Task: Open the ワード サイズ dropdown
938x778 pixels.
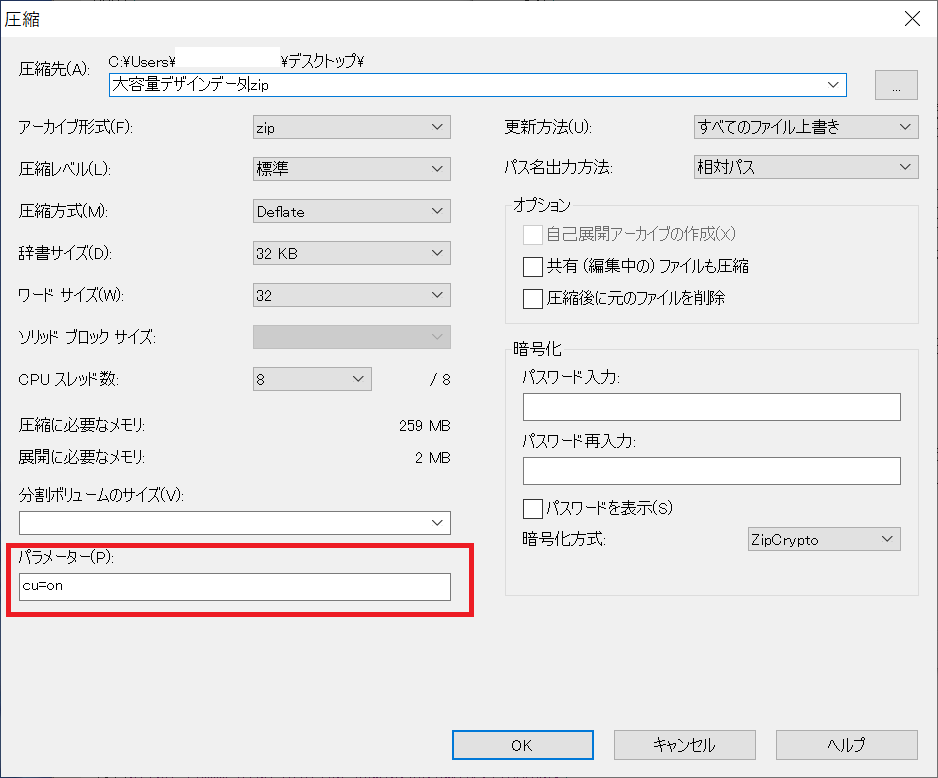Action: [351, 295]
